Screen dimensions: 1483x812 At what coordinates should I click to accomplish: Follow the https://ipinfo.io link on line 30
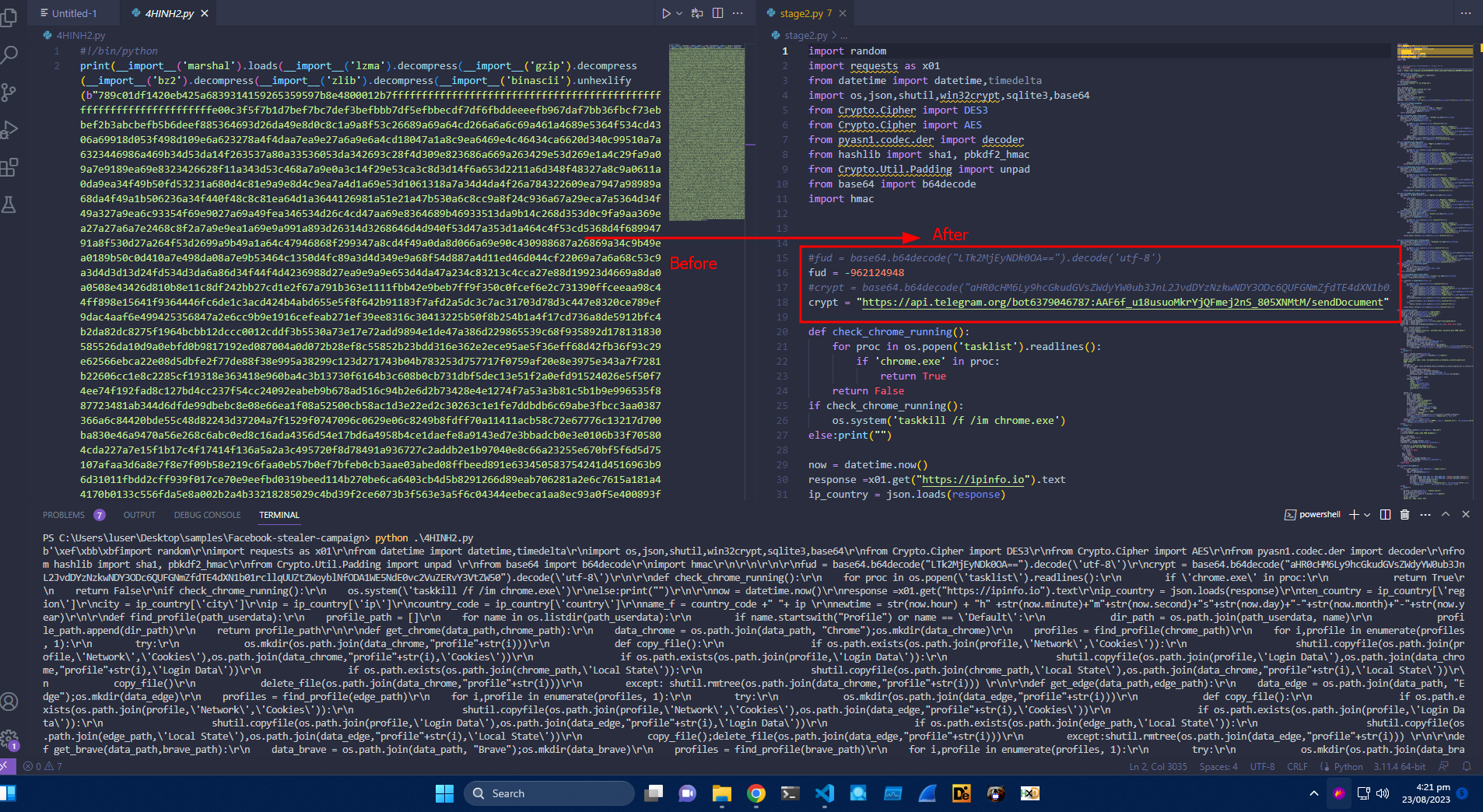(x=973, y=479)
